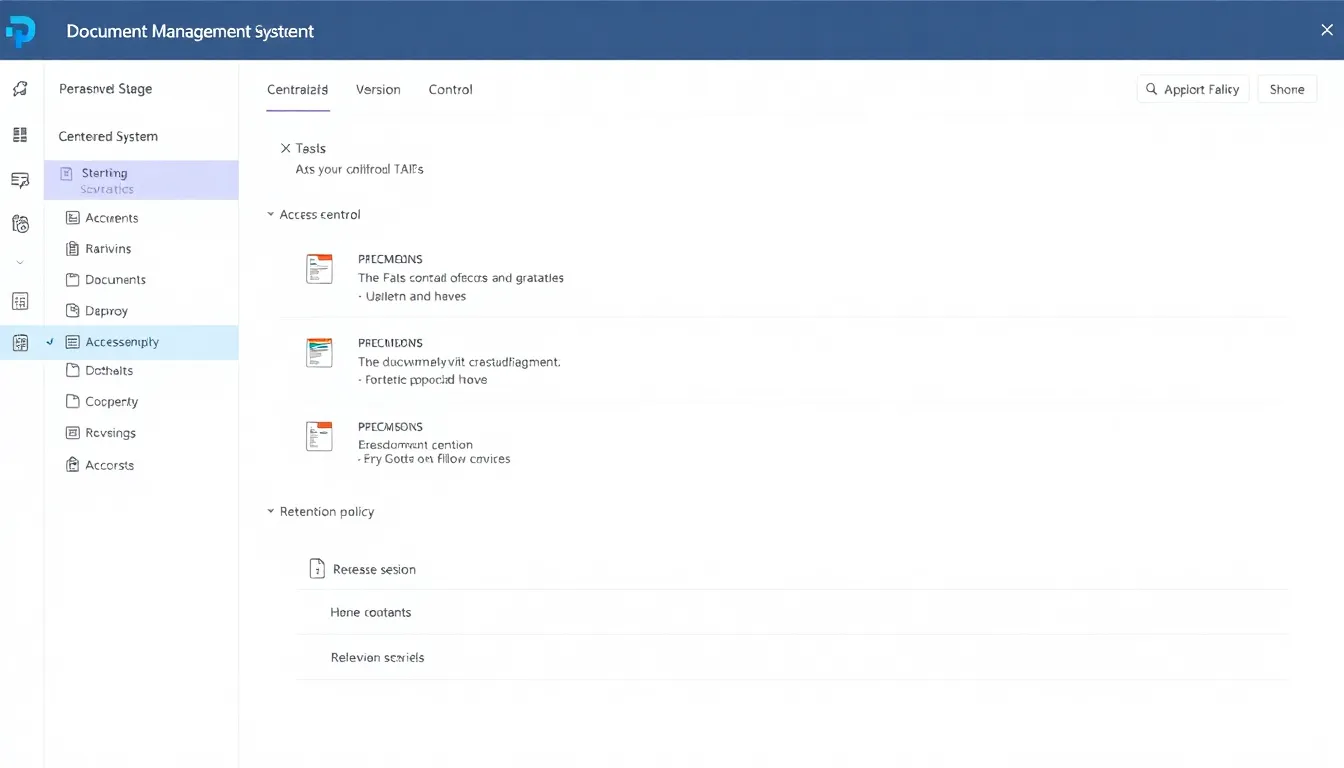1344x768 pixels.
Task: Click the document thumbnail beside first PRECMEONS entry
Action: pyautogui.click(x=319, y=268)
